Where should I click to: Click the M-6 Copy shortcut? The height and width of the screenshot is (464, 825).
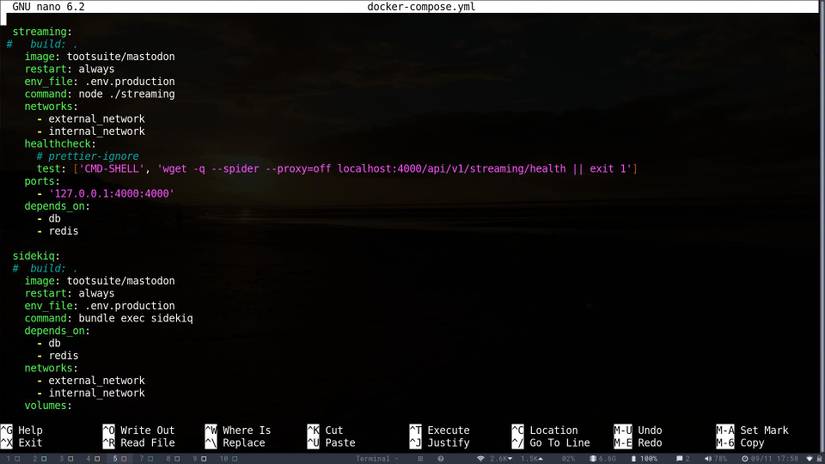(x=740, y=443)
